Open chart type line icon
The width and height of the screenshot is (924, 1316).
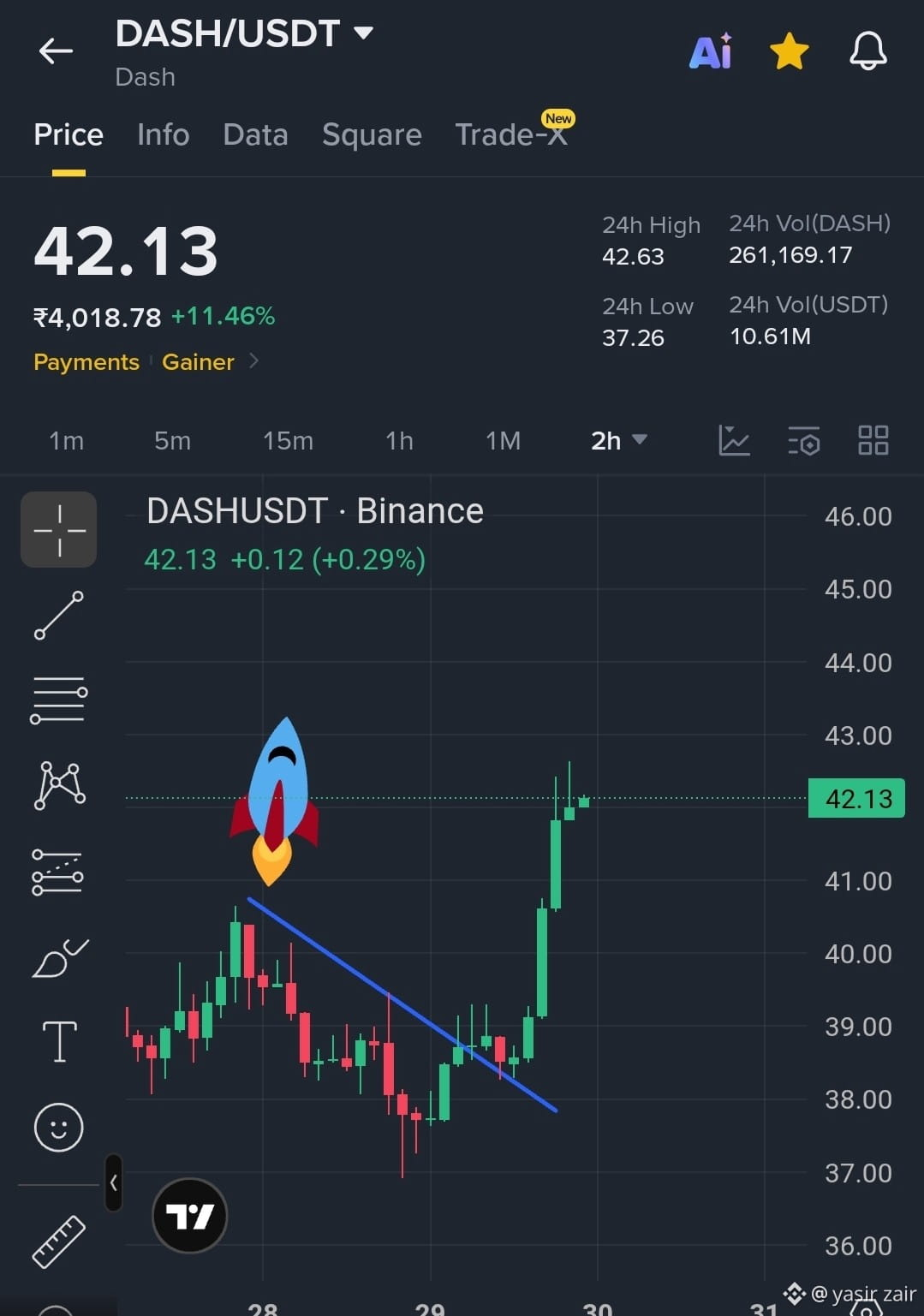734,440
